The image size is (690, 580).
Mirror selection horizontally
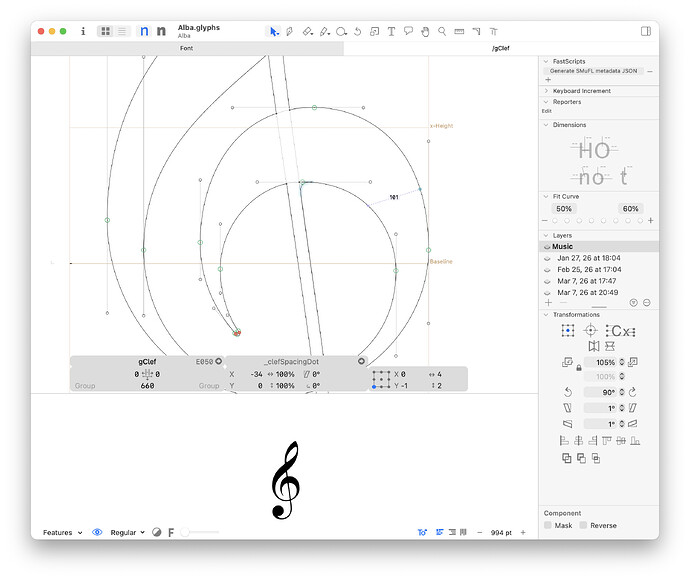click(x=594, y=346)
